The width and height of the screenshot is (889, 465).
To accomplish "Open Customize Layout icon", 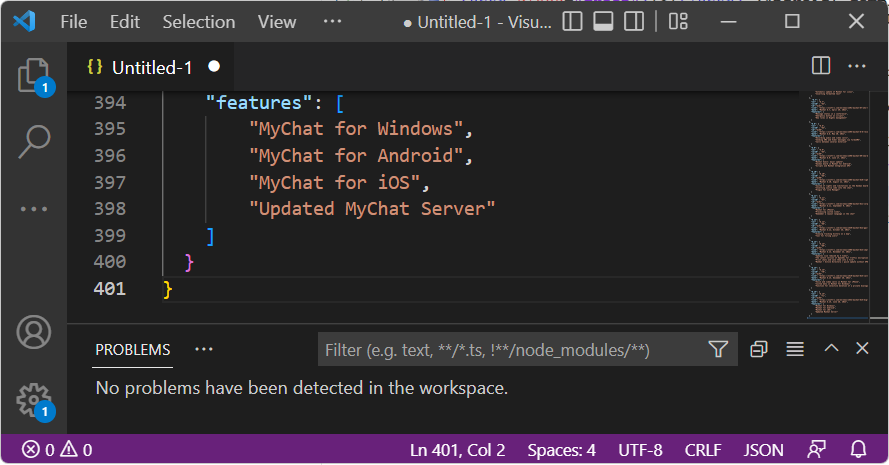I will (678, 22).
